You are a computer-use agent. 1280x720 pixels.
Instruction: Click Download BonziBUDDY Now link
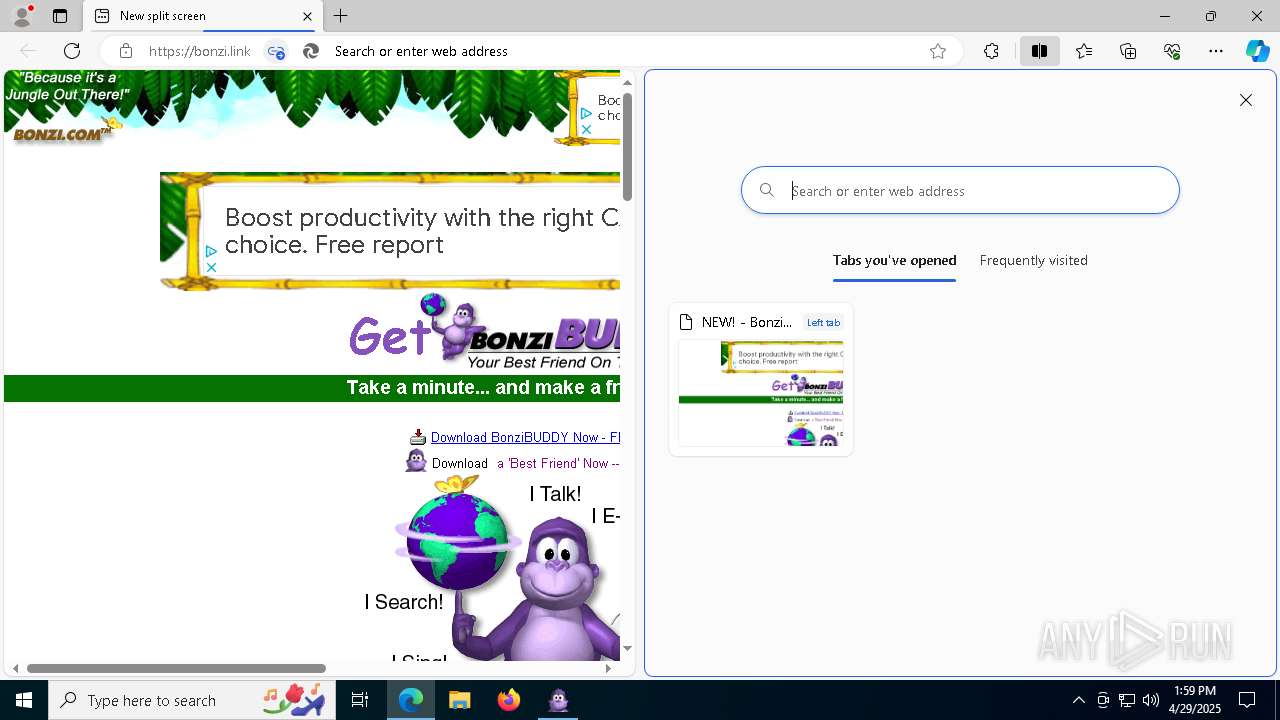pos(525,437)
